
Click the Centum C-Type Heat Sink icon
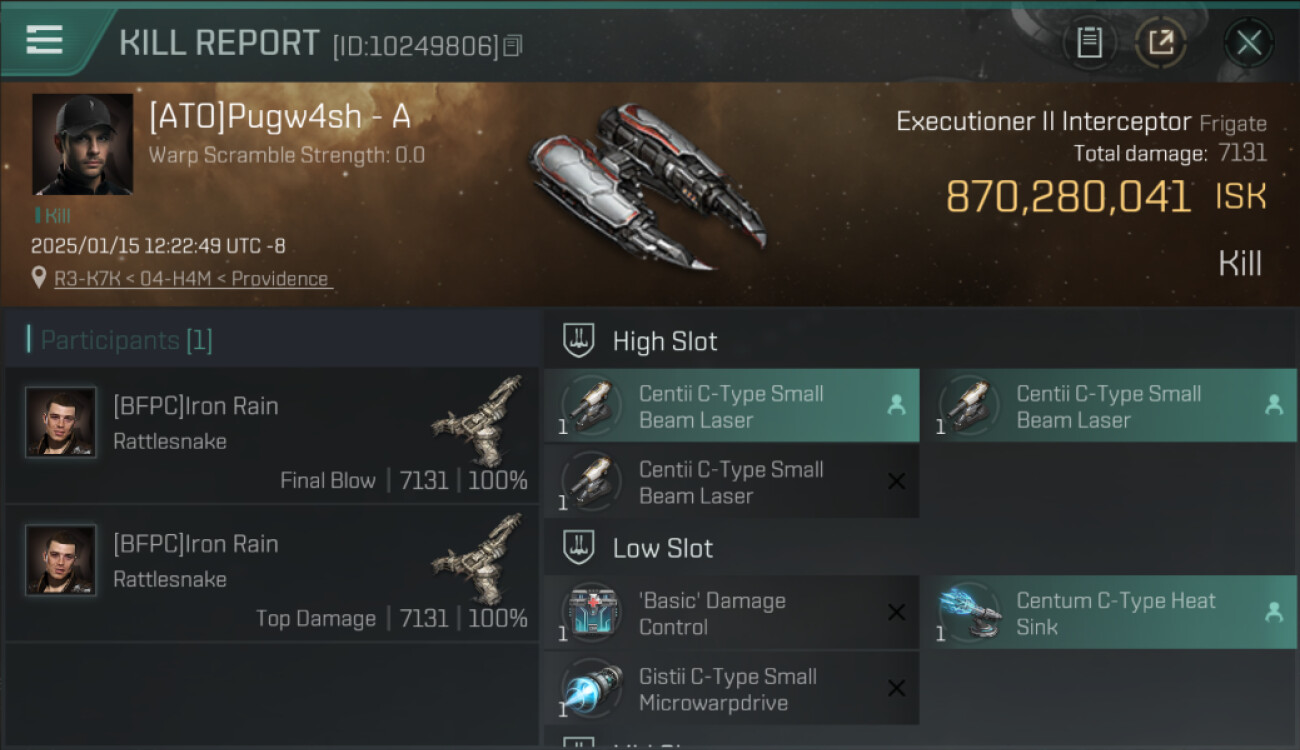coord(969,613)
